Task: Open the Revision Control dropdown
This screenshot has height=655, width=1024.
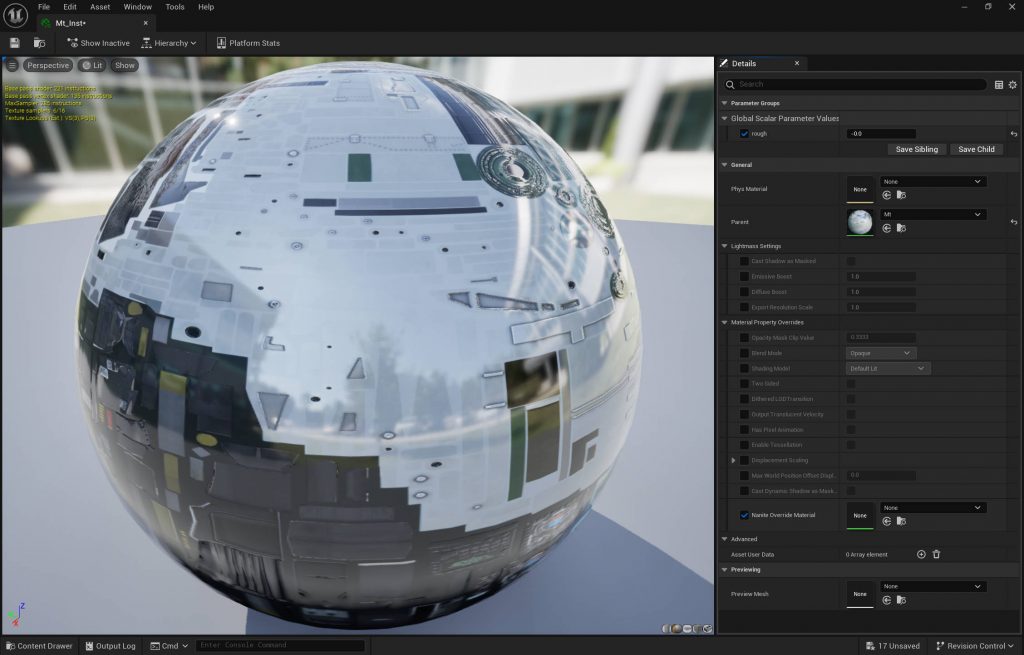Action: pos(974,646)
